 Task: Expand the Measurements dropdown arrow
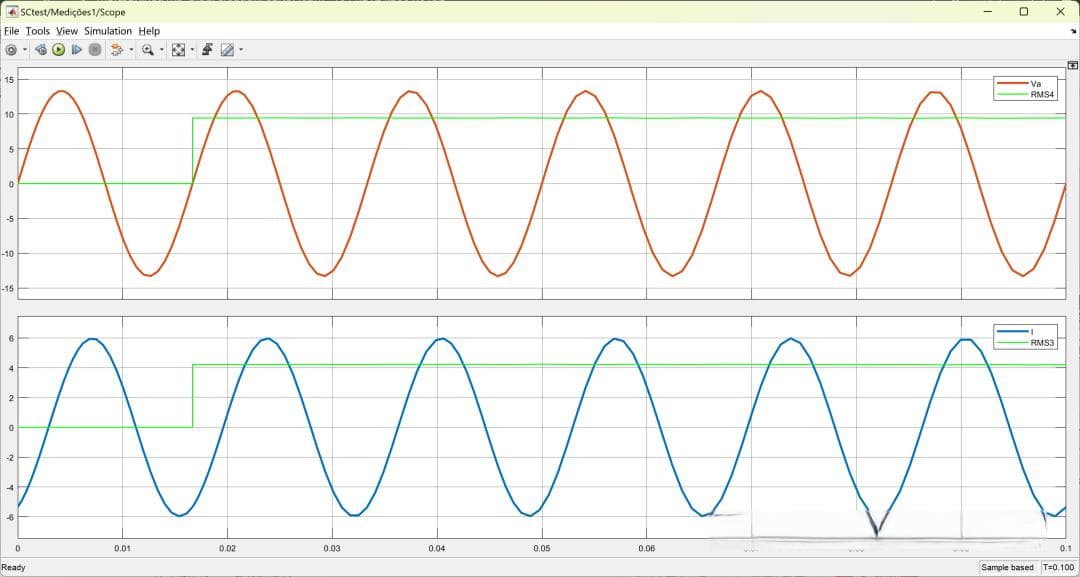coord(241,50)
